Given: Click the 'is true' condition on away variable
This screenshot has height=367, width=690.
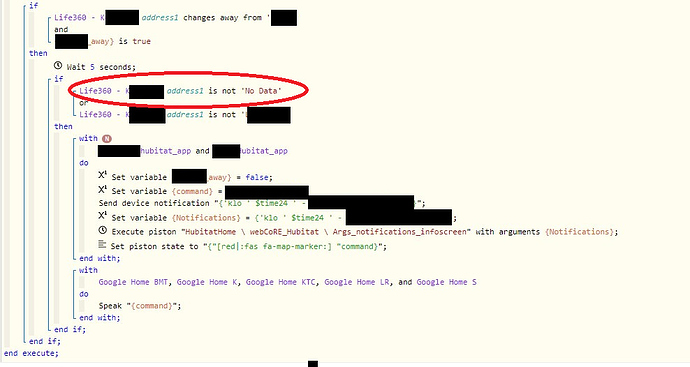Looking at the screenshot, I should [135, 41].
